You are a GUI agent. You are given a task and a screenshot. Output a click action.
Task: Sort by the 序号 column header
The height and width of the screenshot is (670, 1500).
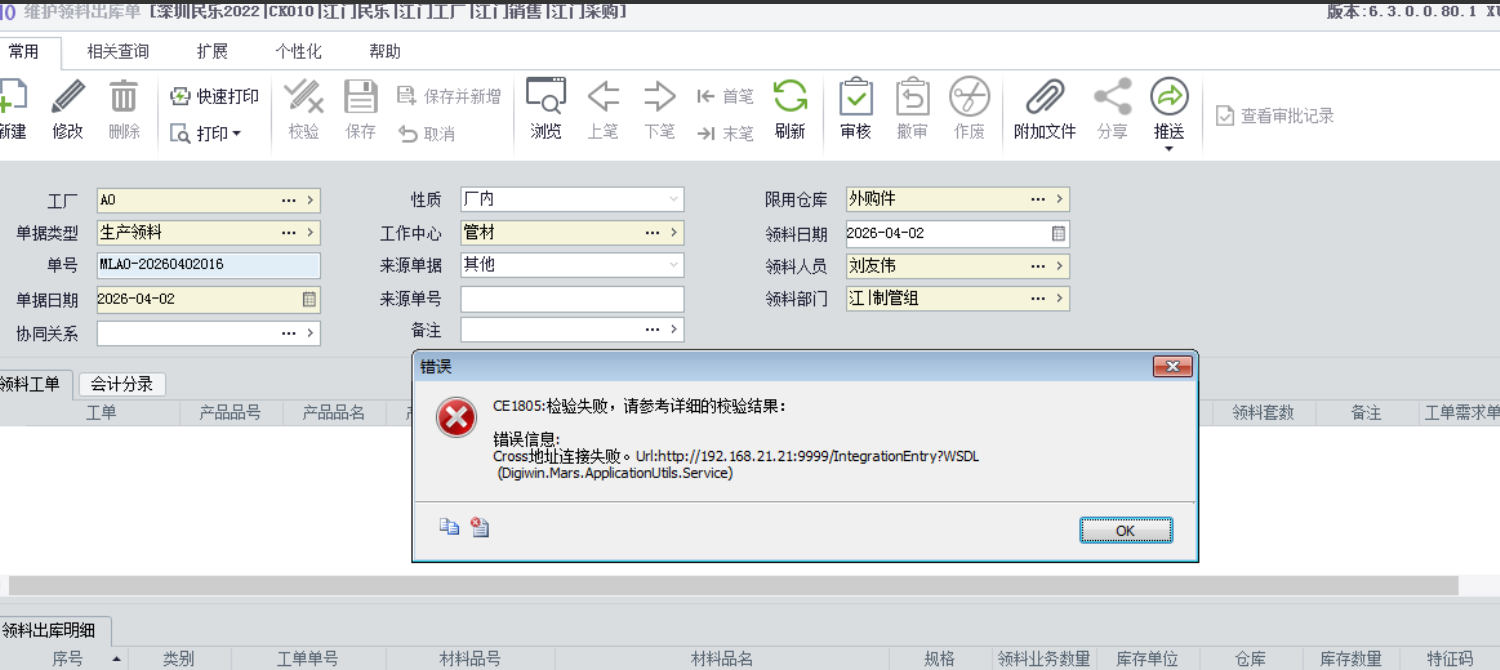point(68,659)
